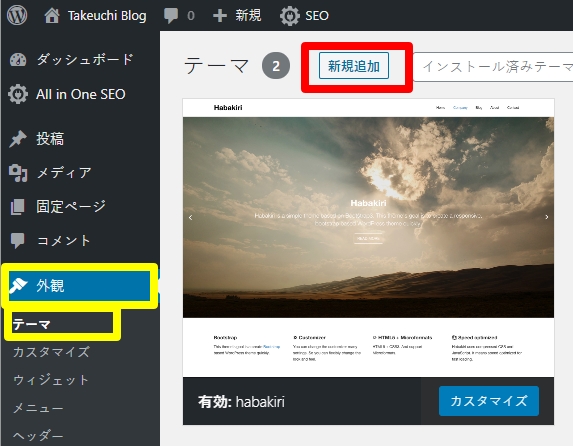The height and width of the screenshot is (446, 573).
Task: Open the ヘッダー submenu item
Action: coord(38,436)
